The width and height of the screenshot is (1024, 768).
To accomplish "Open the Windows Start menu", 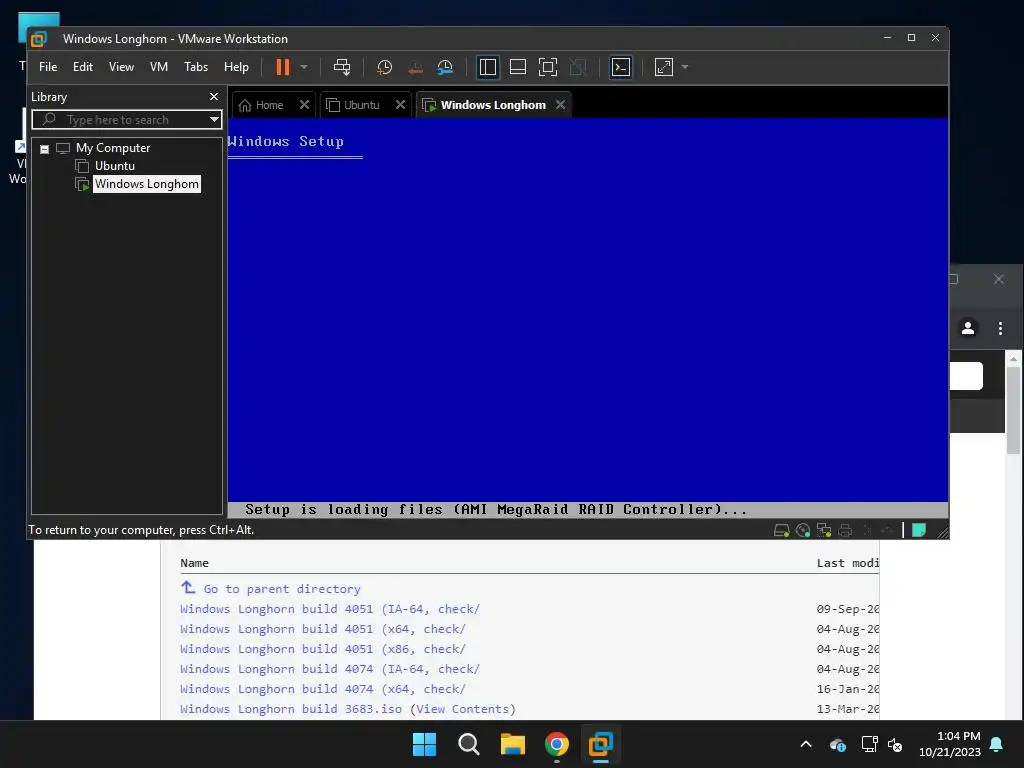I will click(424, 744).
